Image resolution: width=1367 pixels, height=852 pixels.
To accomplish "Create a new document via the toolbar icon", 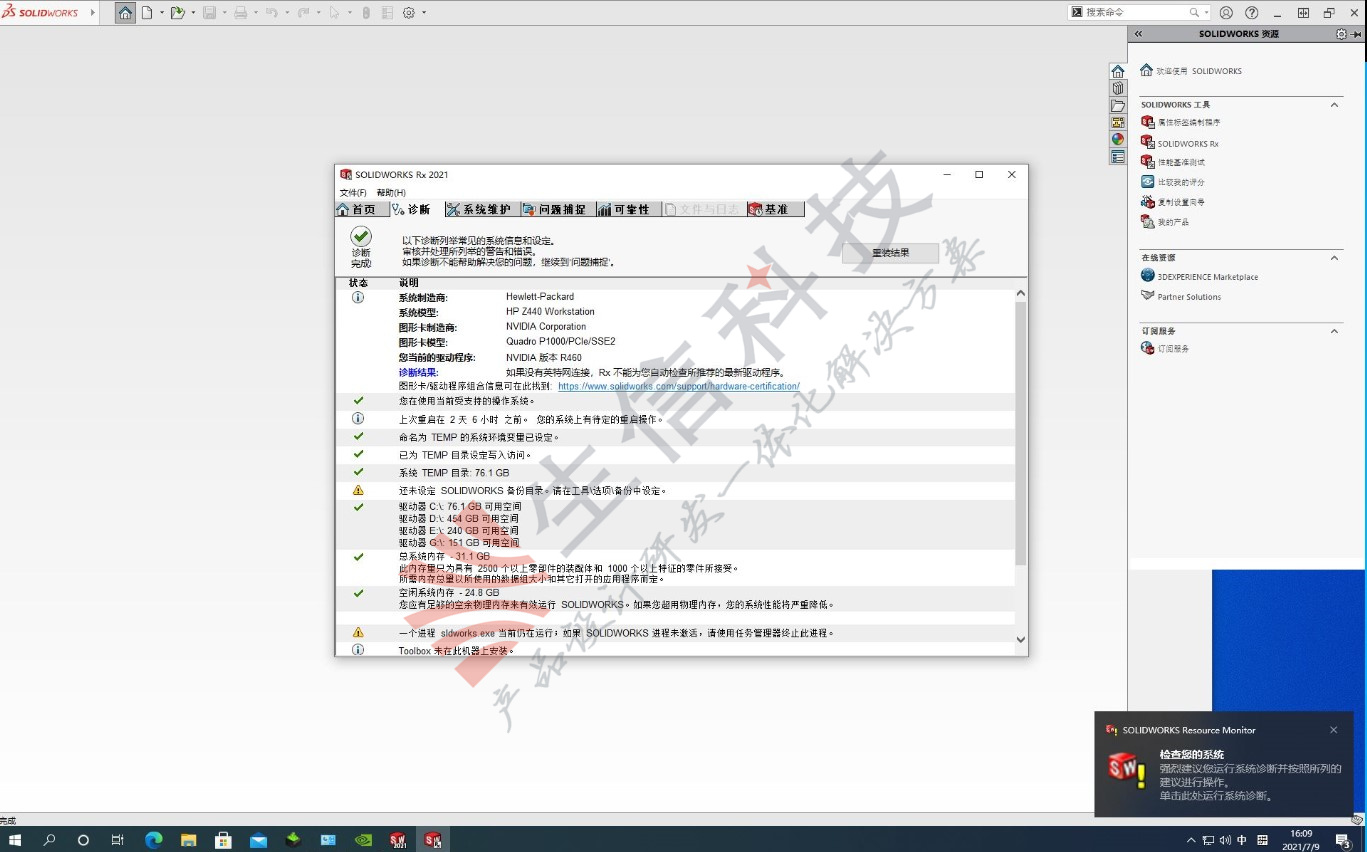I will 147,13.
